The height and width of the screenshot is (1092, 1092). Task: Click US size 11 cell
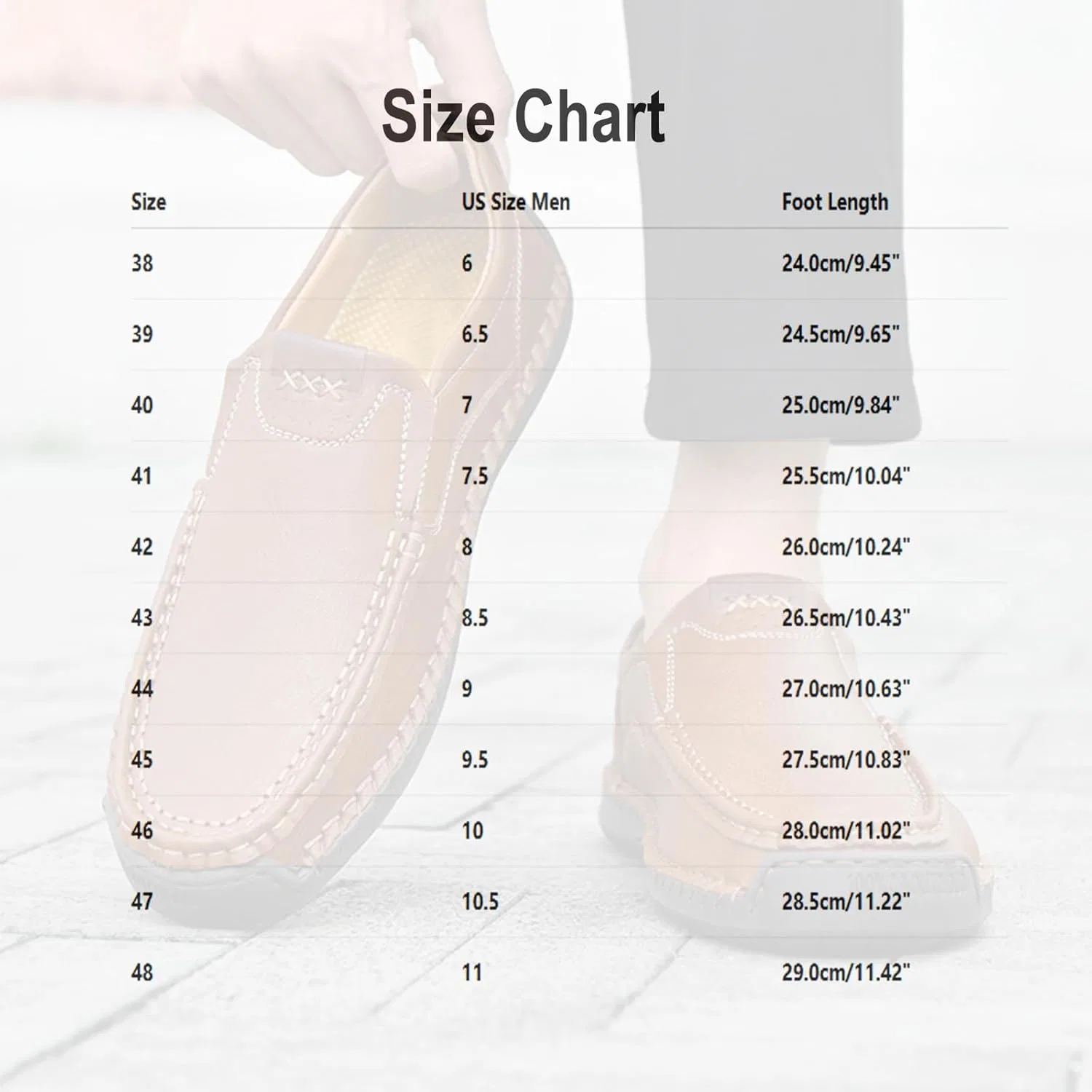tap(472, 972)
